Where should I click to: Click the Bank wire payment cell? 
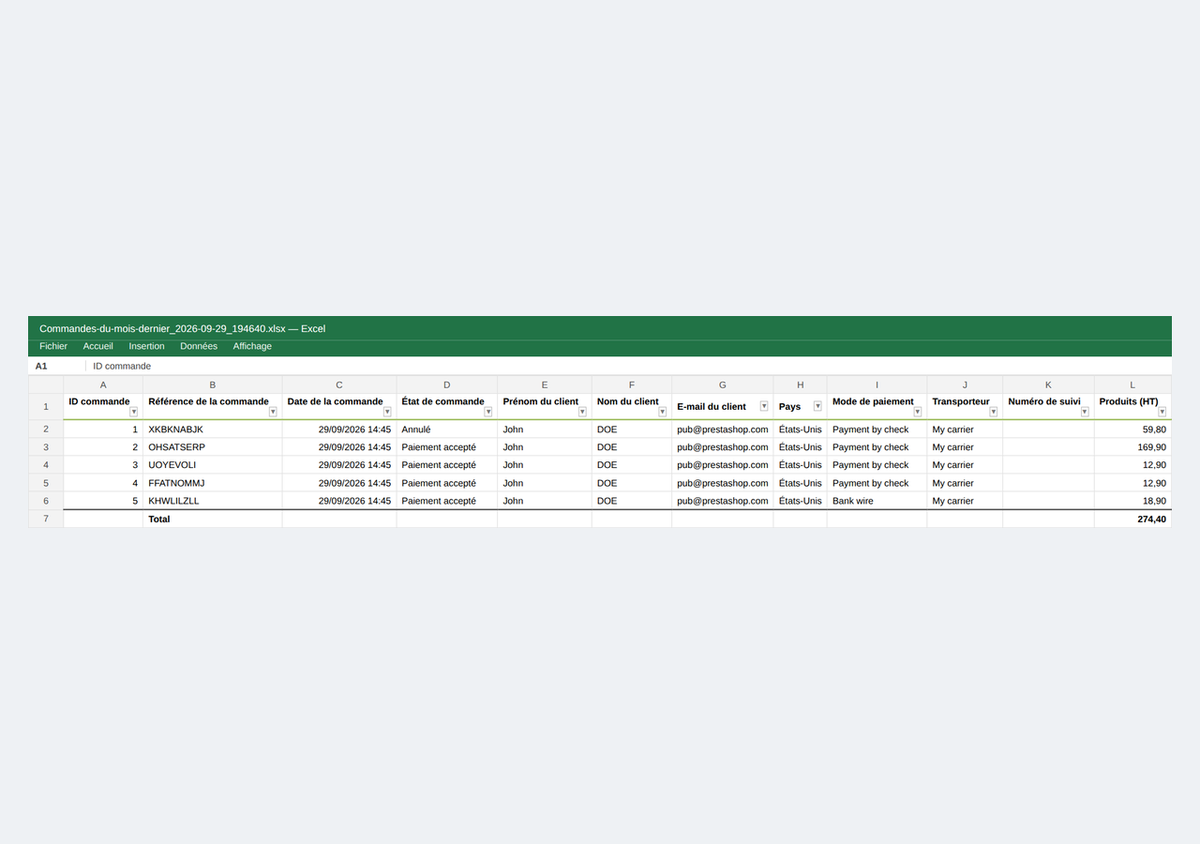tap(877, 501)
